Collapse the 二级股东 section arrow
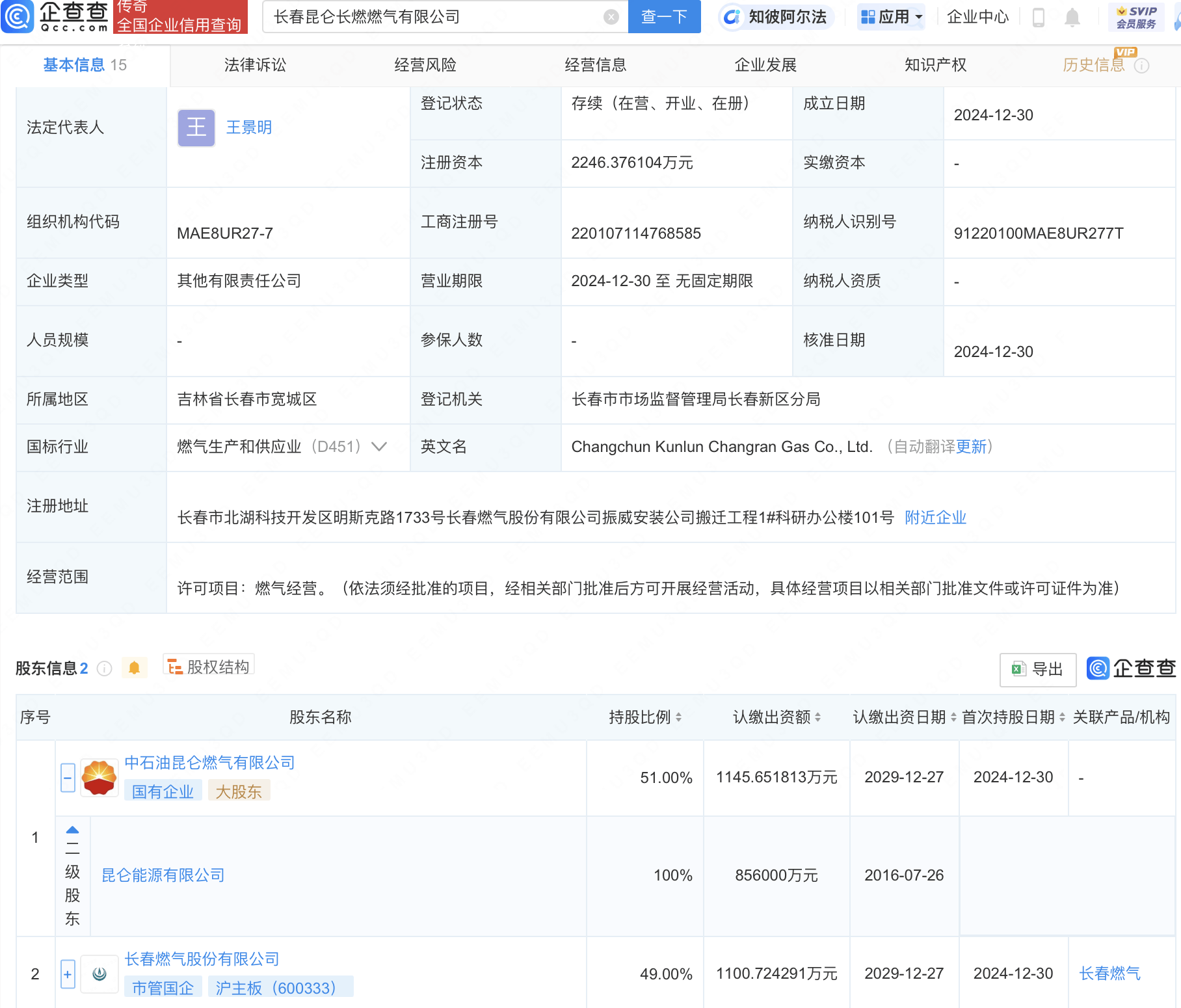Screen dimensions: 1181x1008 coord(72,830)
